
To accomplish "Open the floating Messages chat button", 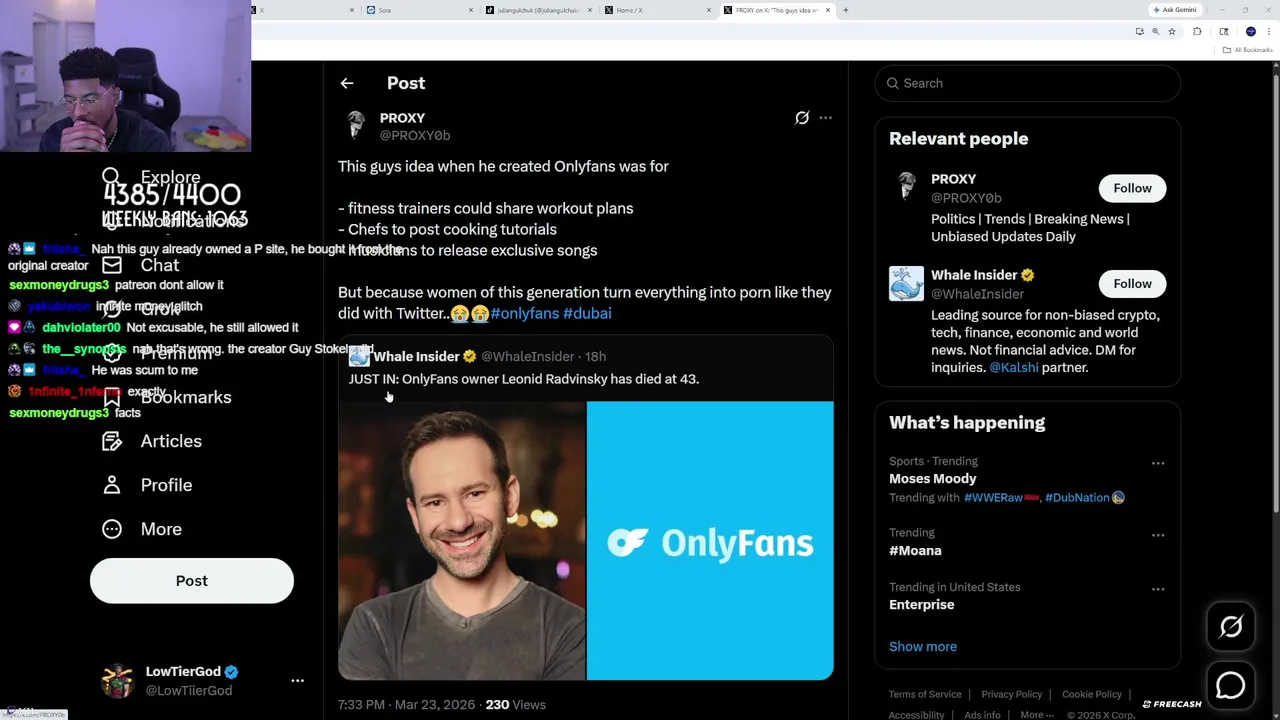I will click(1231, 685).
